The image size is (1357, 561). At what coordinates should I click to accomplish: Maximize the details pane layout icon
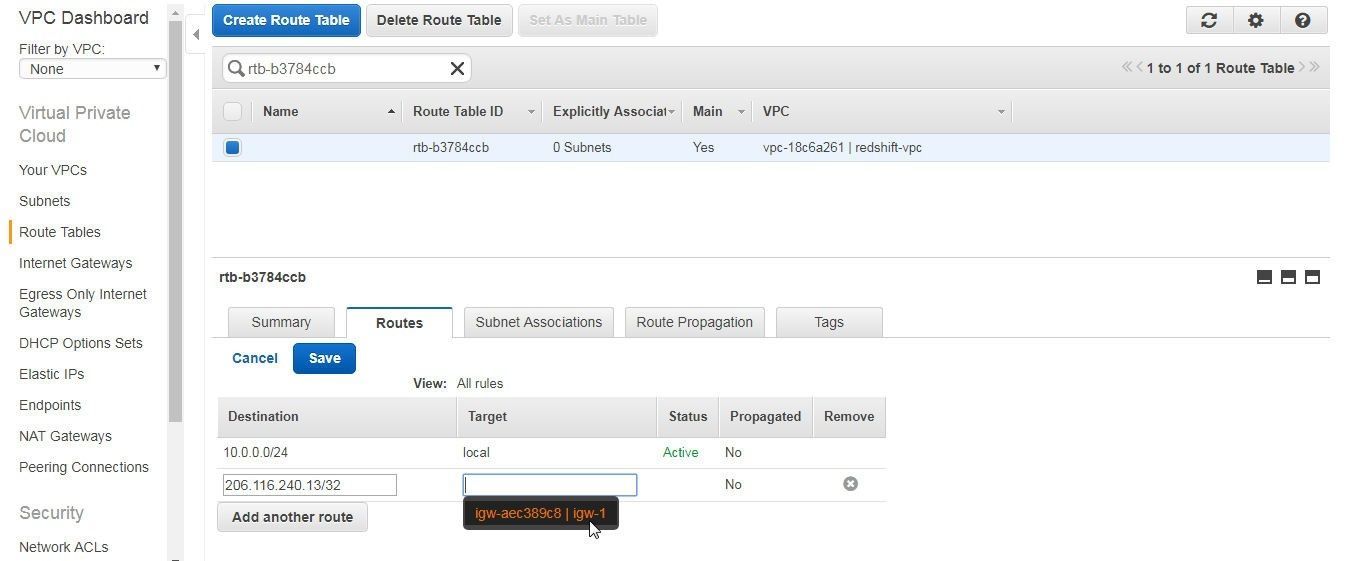point(1312,277)
